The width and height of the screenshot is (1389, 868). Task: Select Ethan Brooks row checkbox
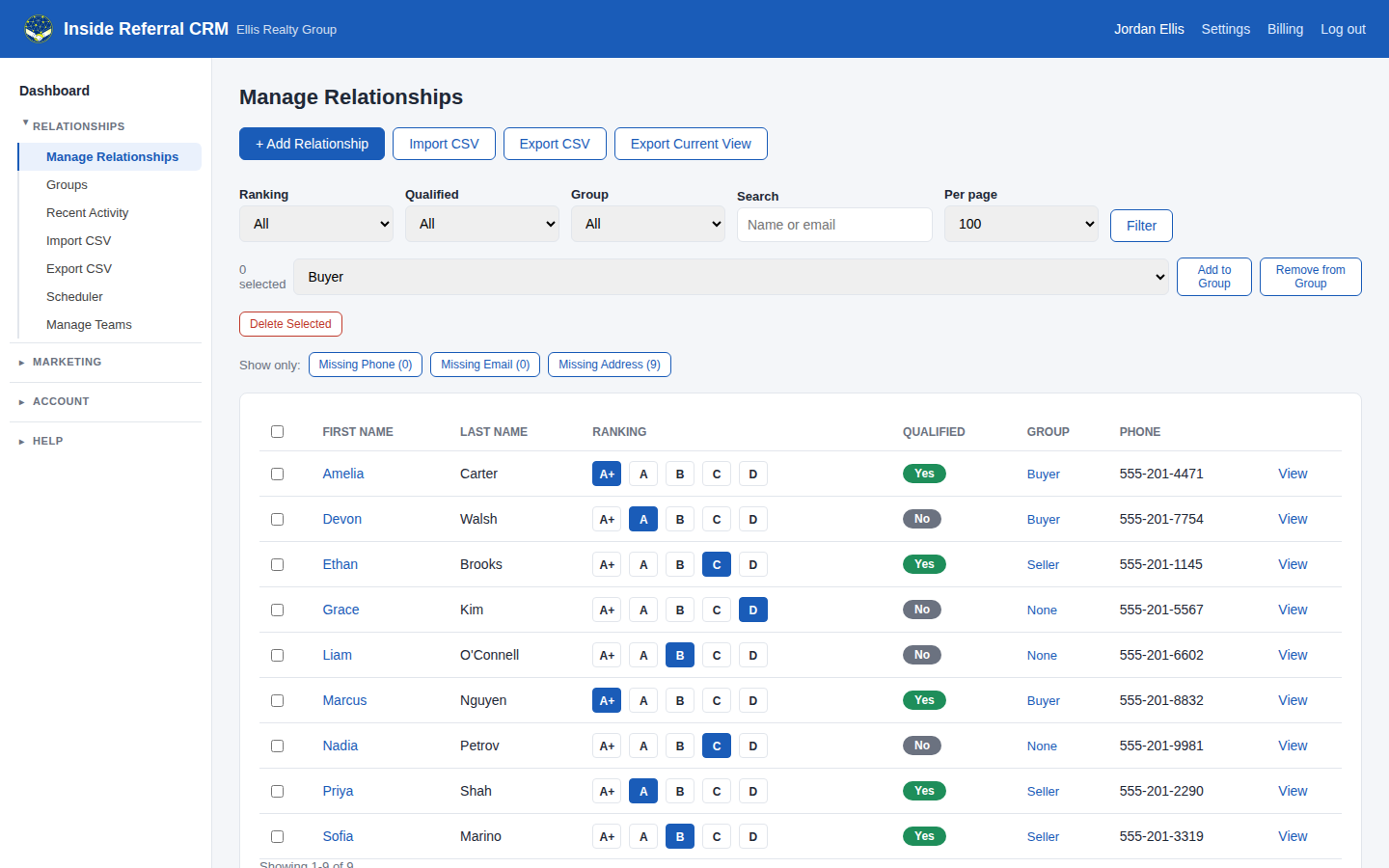277,564
